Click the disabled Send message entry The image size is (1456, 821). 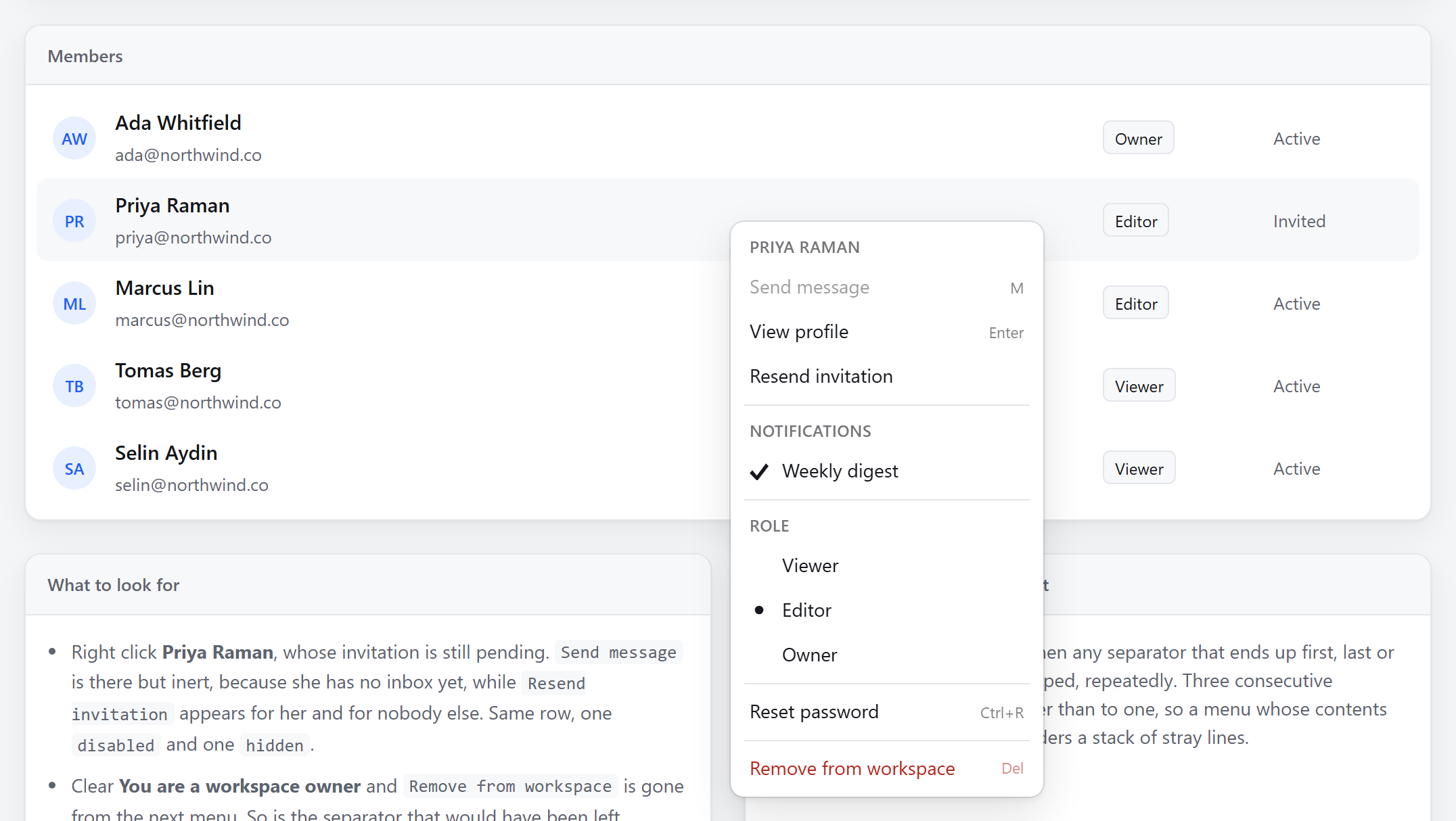point(886,287)
